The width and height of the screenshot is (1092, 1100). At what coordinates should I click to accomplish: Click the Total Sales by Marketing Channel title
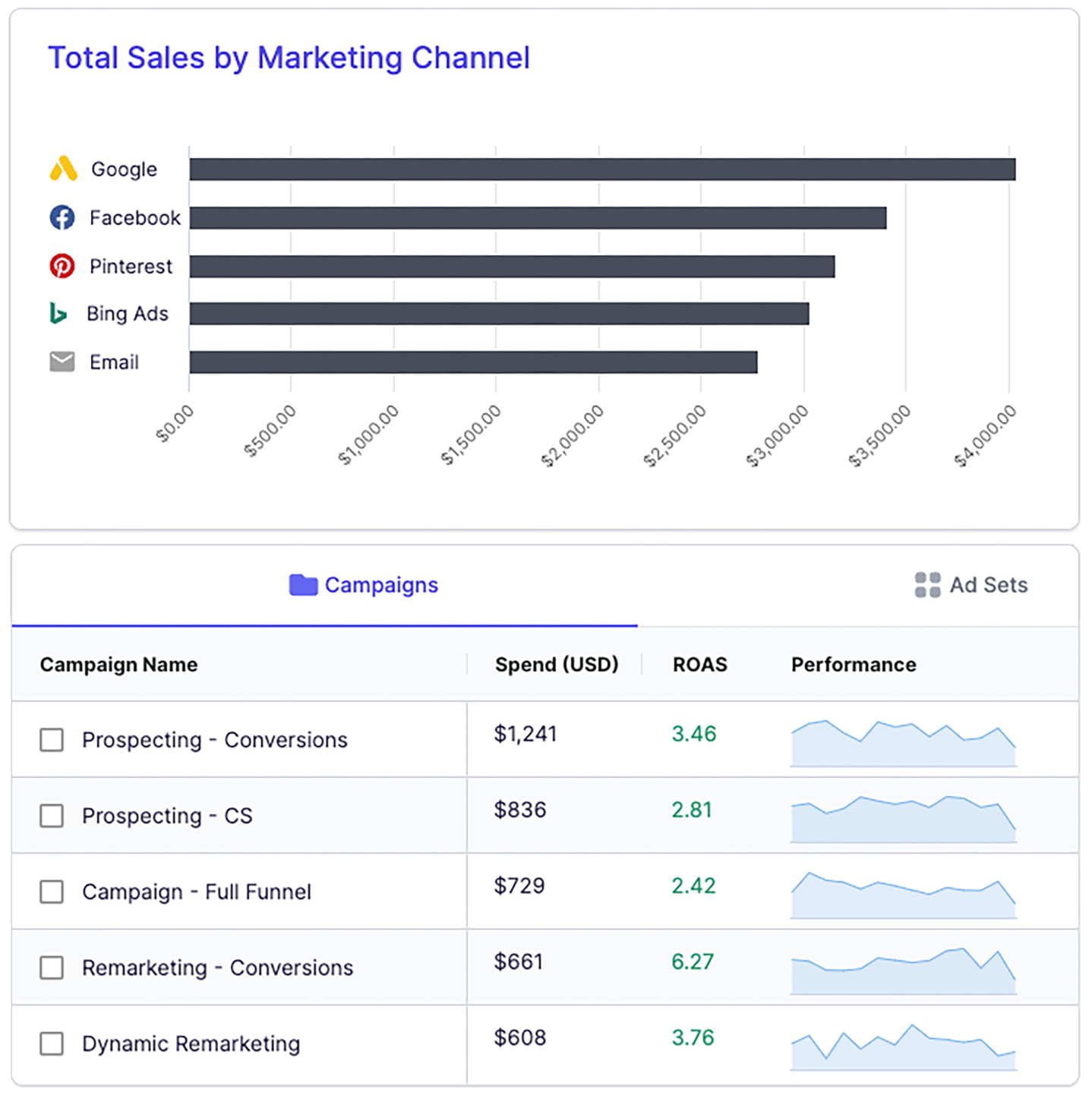tap(289, 58)
